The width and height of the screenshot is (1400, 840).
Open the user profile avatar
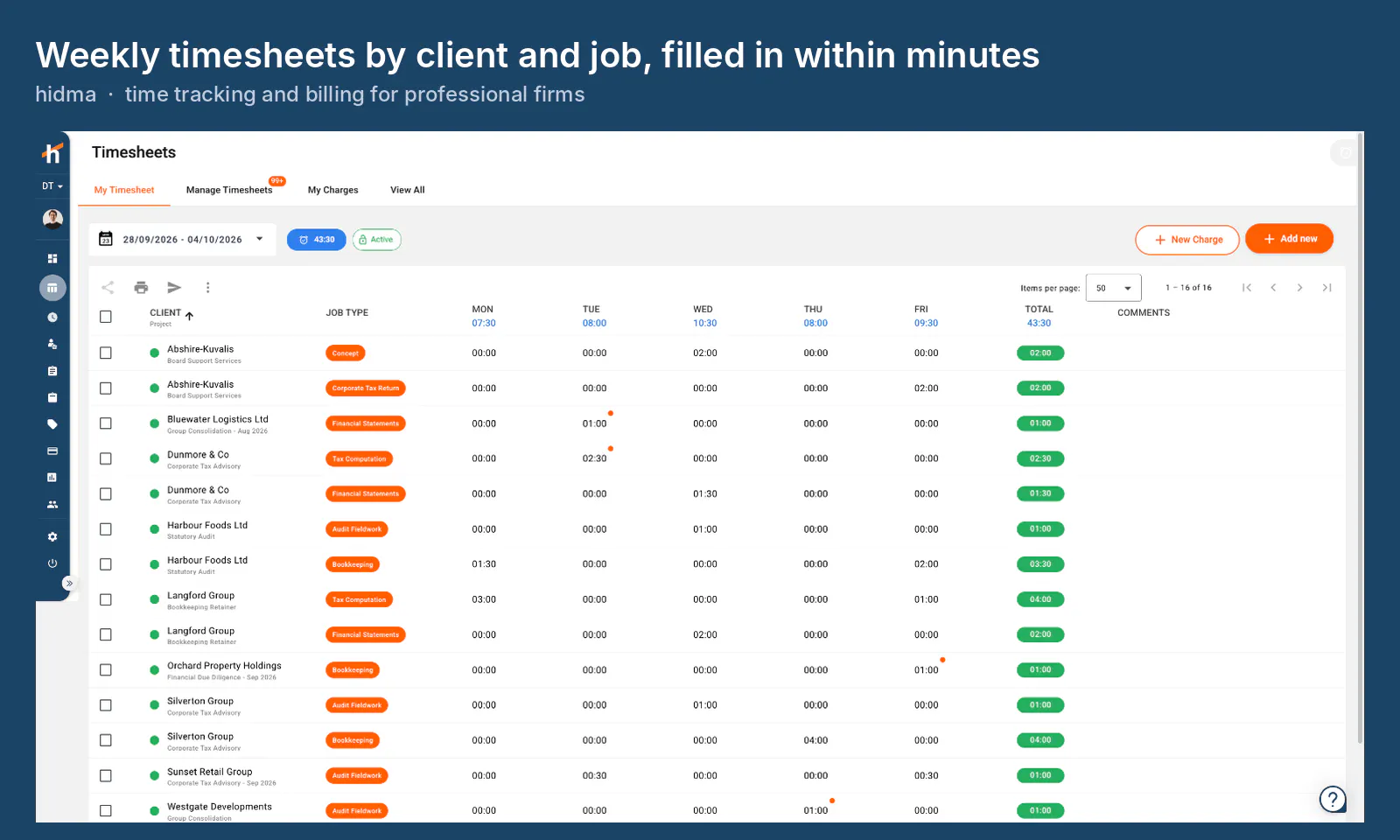(52, 219)
